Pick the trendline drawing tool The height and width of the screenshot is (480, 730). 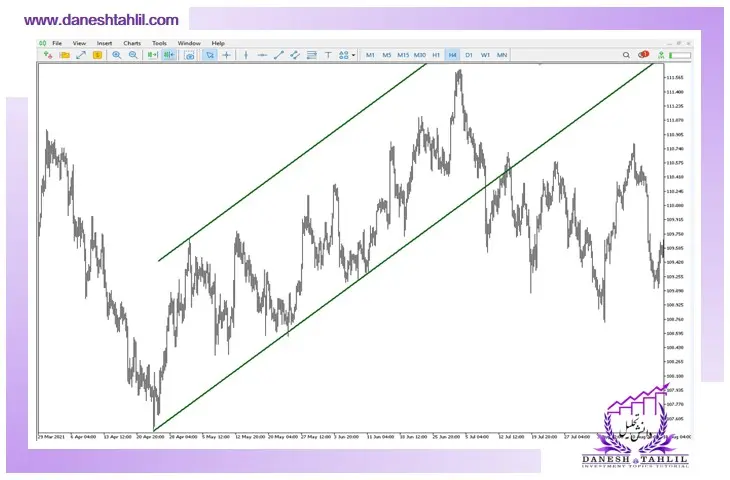click(x=279, y=55)
